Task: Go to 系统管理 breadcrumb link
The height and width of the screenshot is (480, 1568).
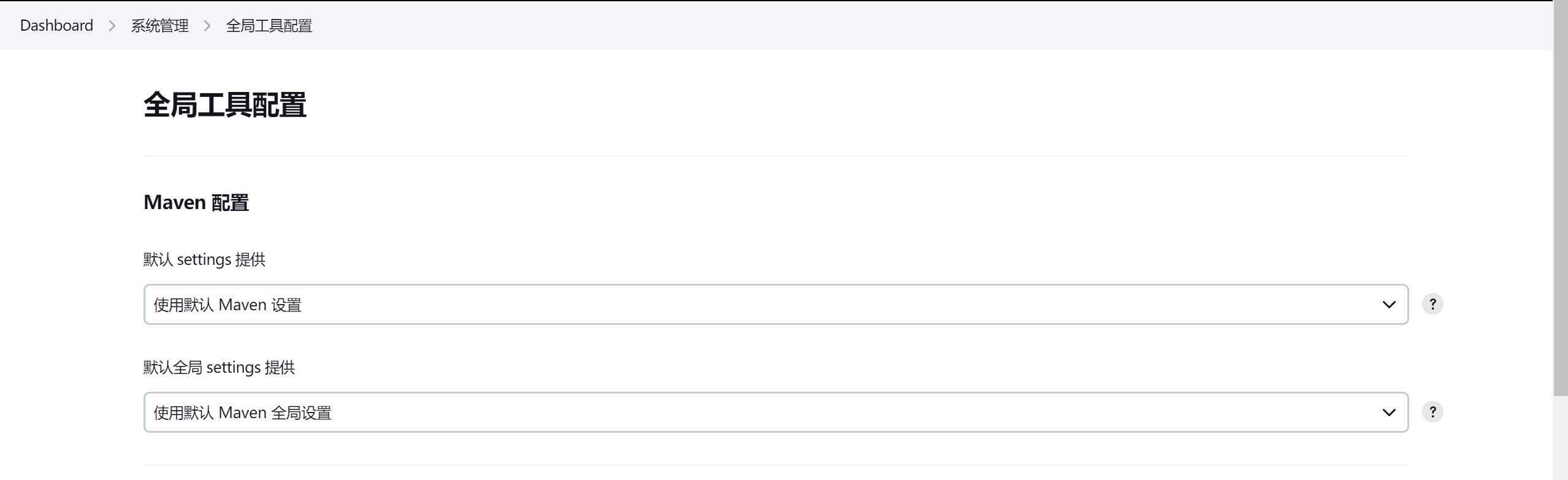Action: tap(159, 25)
